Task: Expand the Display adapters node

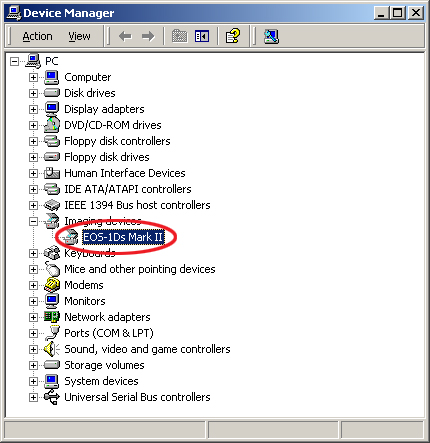Action: (x=33, y=109)
